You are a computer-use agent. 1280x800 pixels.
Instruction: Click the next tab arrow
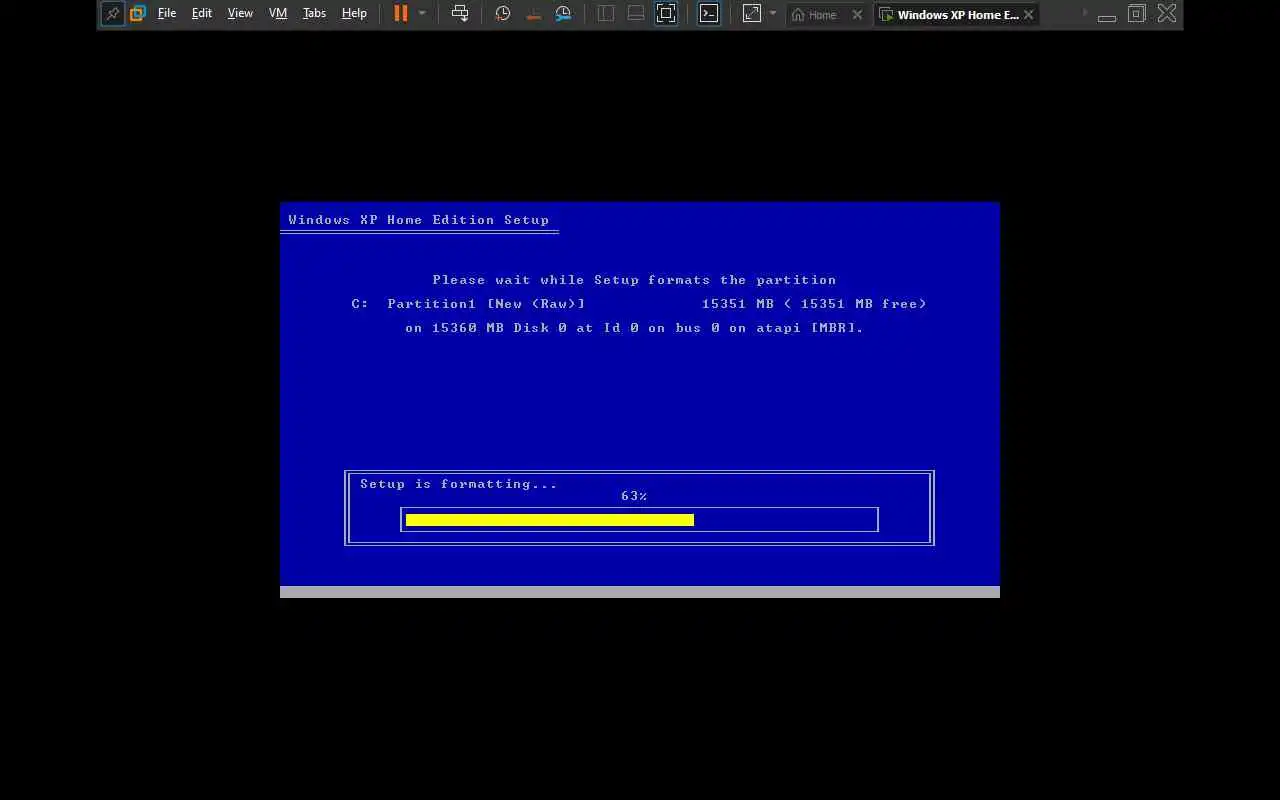click(1085, 14)
